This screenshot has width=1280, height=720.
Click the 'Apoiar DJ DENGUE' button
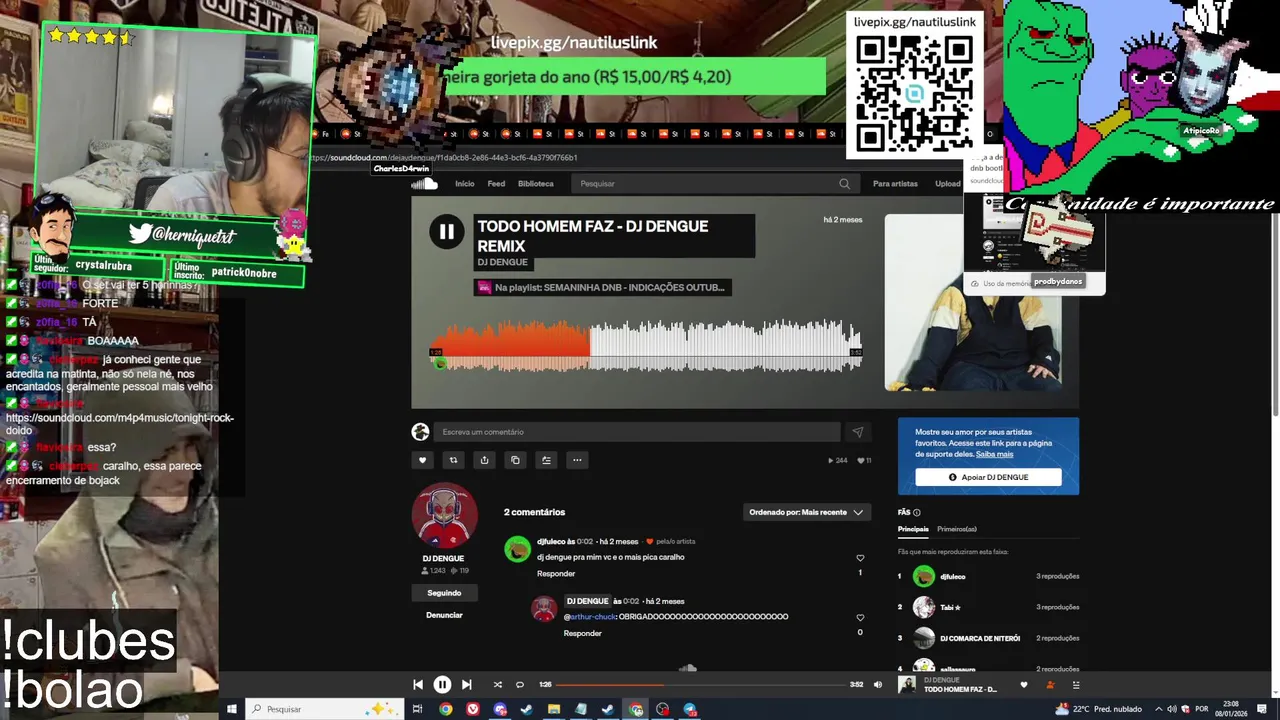click(x=988, y=477)
